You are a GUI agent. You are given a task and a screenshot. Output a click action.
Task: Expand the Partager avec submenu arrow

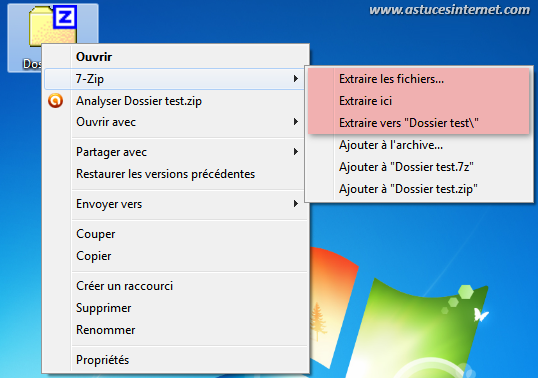(295, 152)
